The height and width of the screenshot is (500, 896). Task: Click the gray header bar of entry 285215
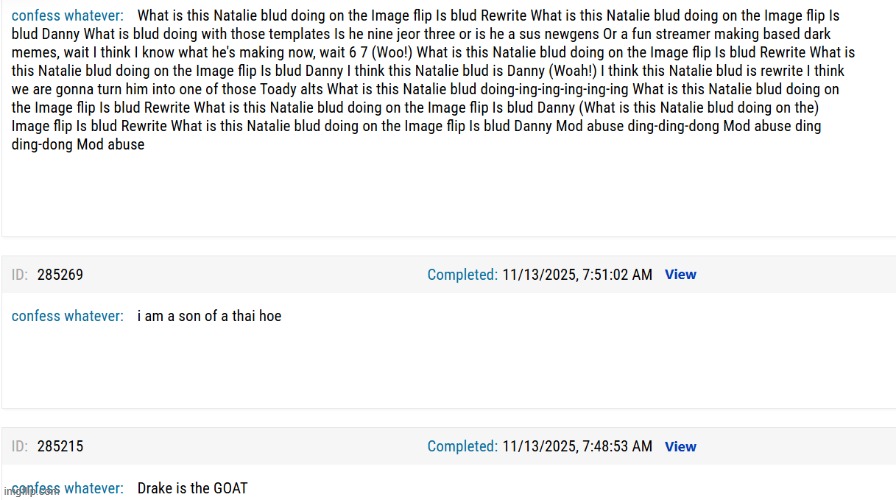[x=250, y=446]
